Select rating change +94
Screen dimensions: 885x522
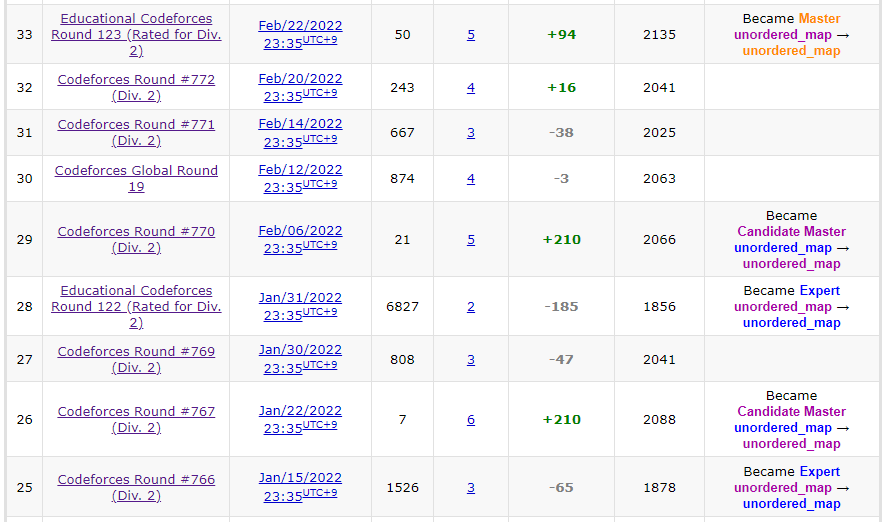(x=562, y=34)
